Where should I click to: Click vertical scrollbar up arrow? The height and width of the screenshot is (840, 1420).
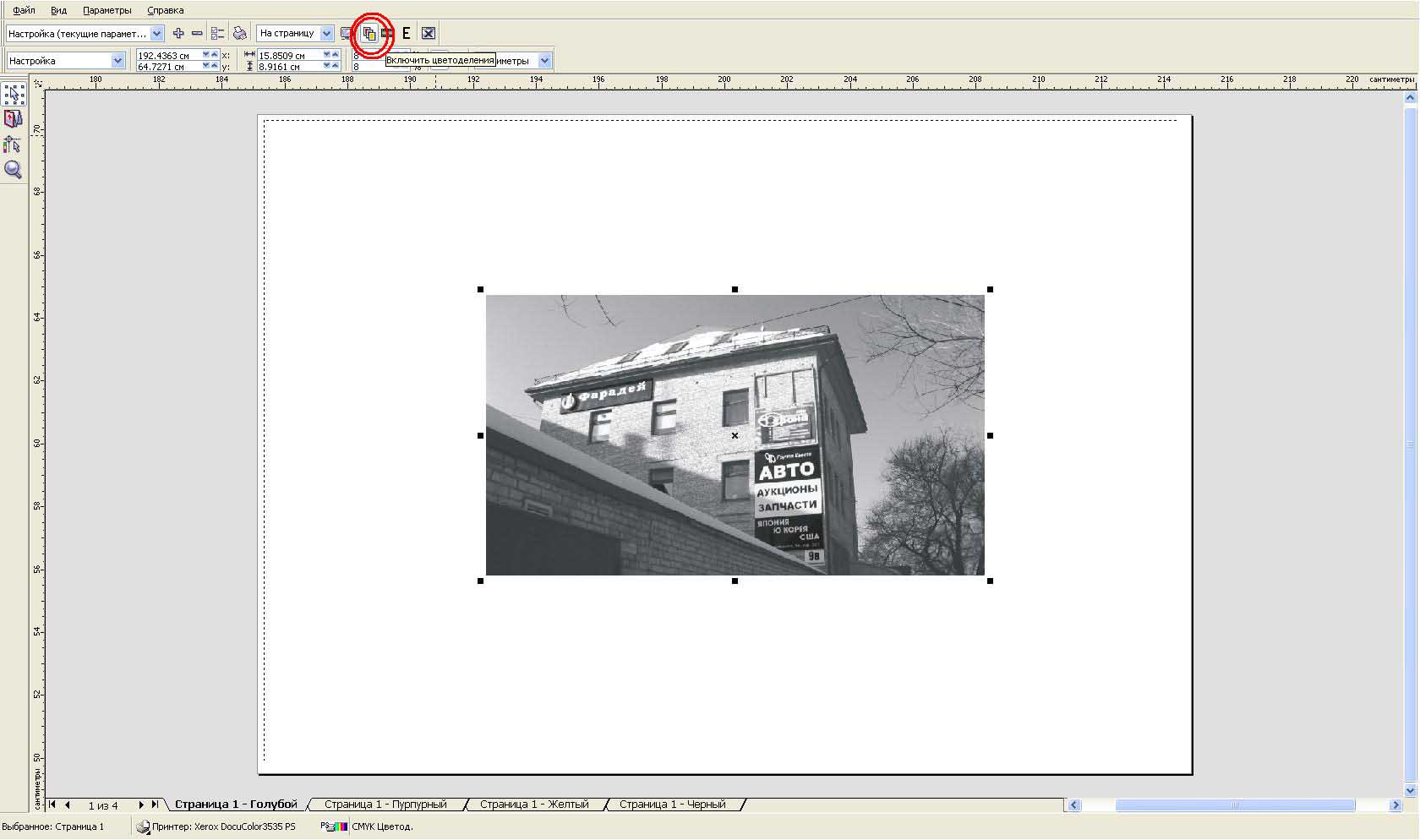1410,98
